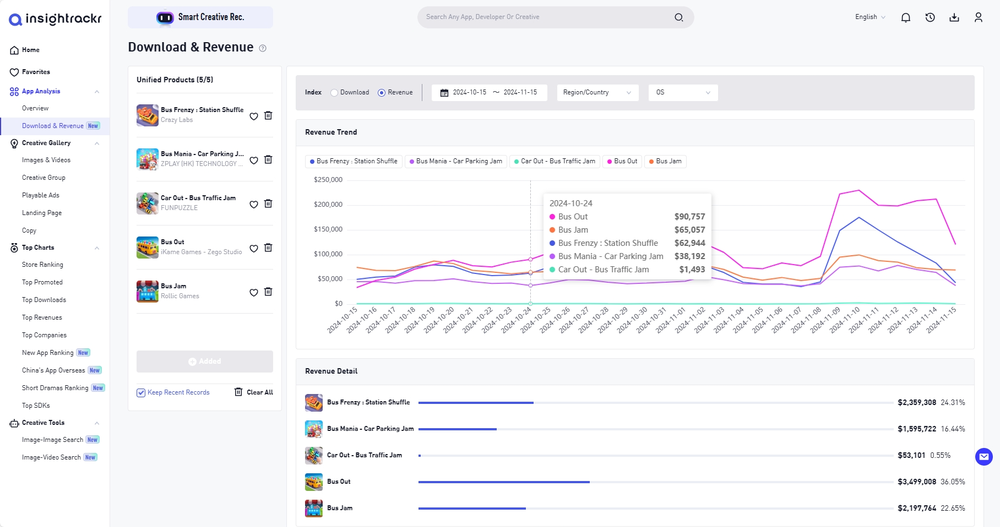Click Bus Out app icon in Revenue Detail
The width and height of the screenshot is (1000, 527).
314,482
